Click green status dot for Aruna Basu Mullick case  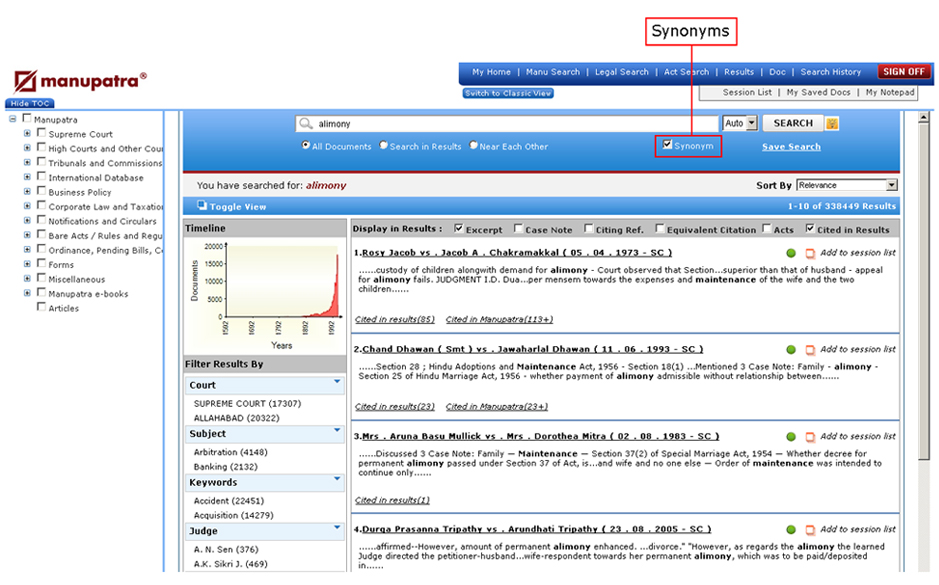coord(791,437)
